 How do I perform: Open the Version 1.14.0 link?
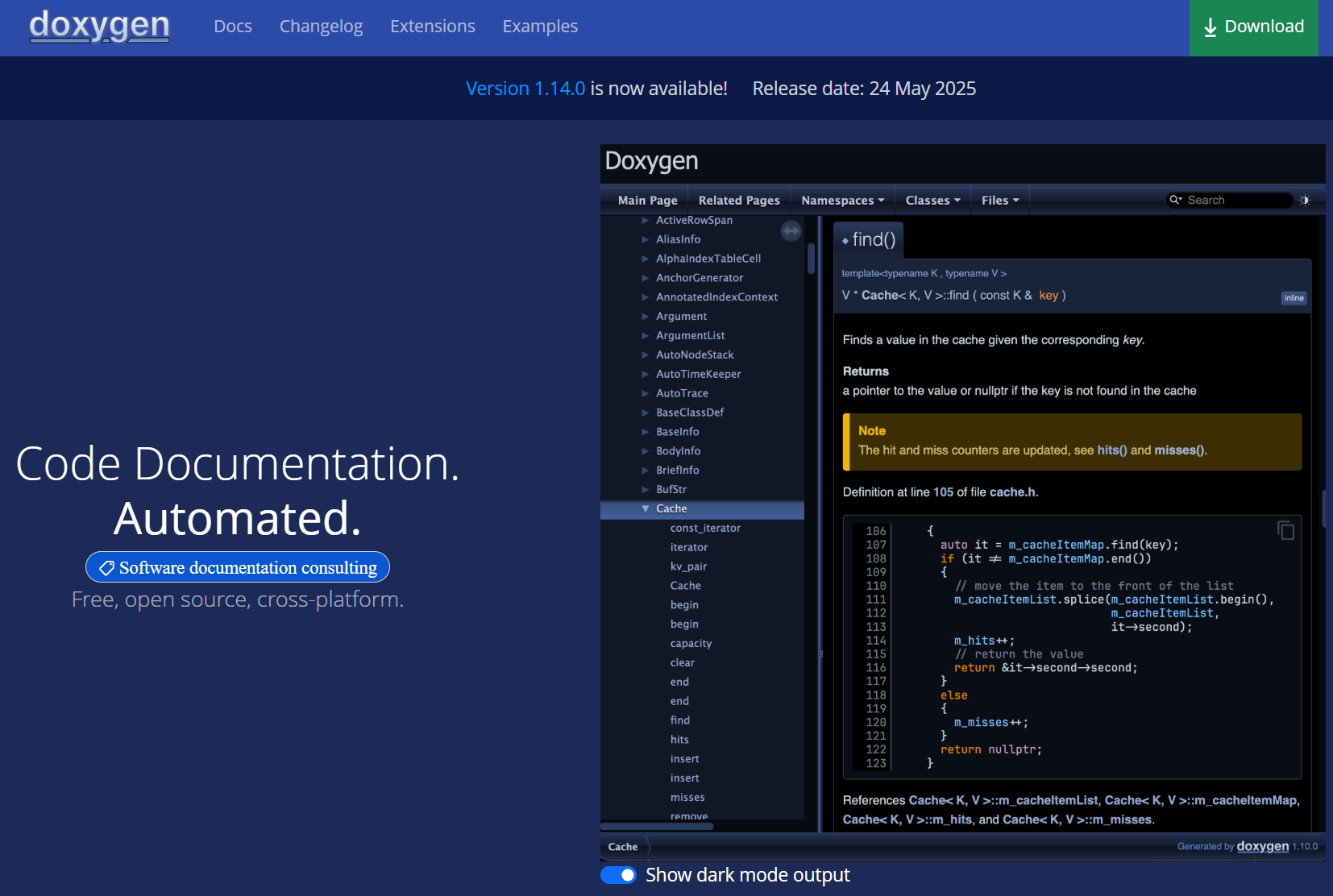click(525, 89)
